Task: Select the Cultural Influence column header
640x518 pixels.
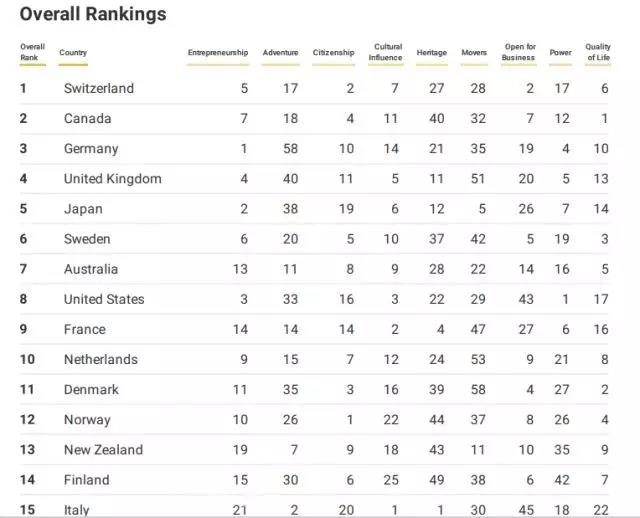Action: 387,52
